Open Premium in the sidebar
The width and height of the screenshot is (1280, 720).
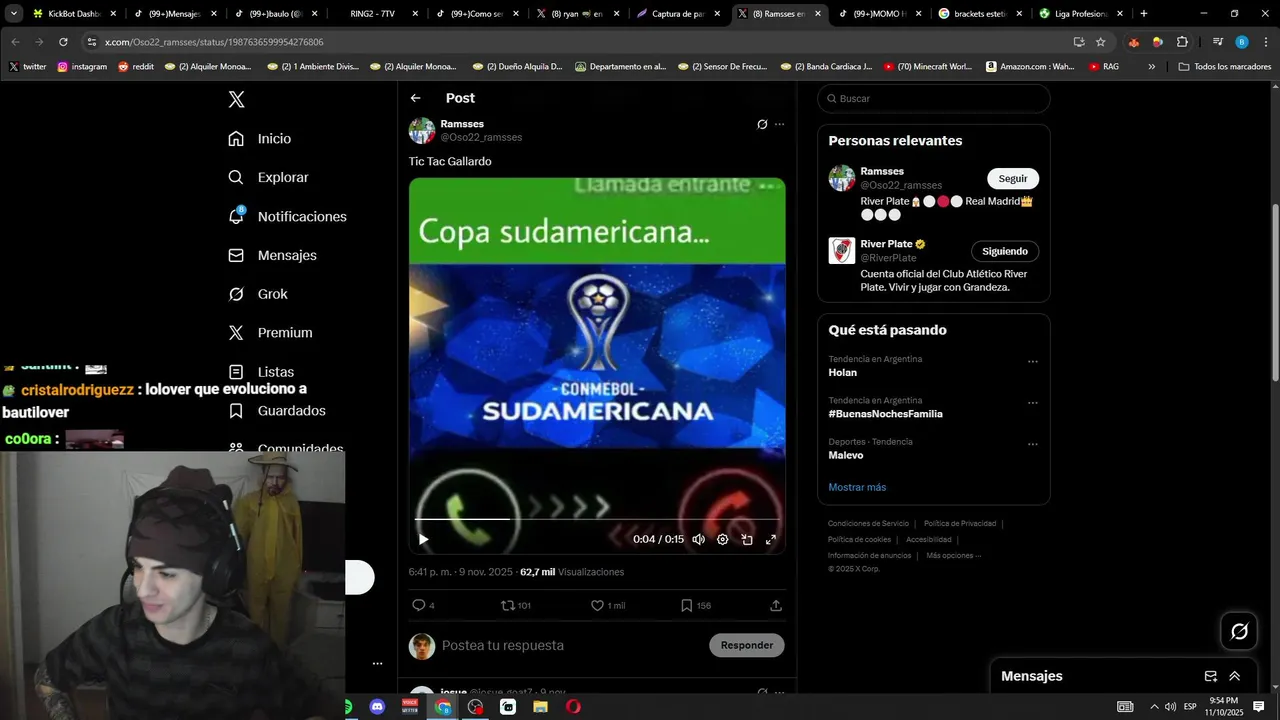(x=270, y=333)
